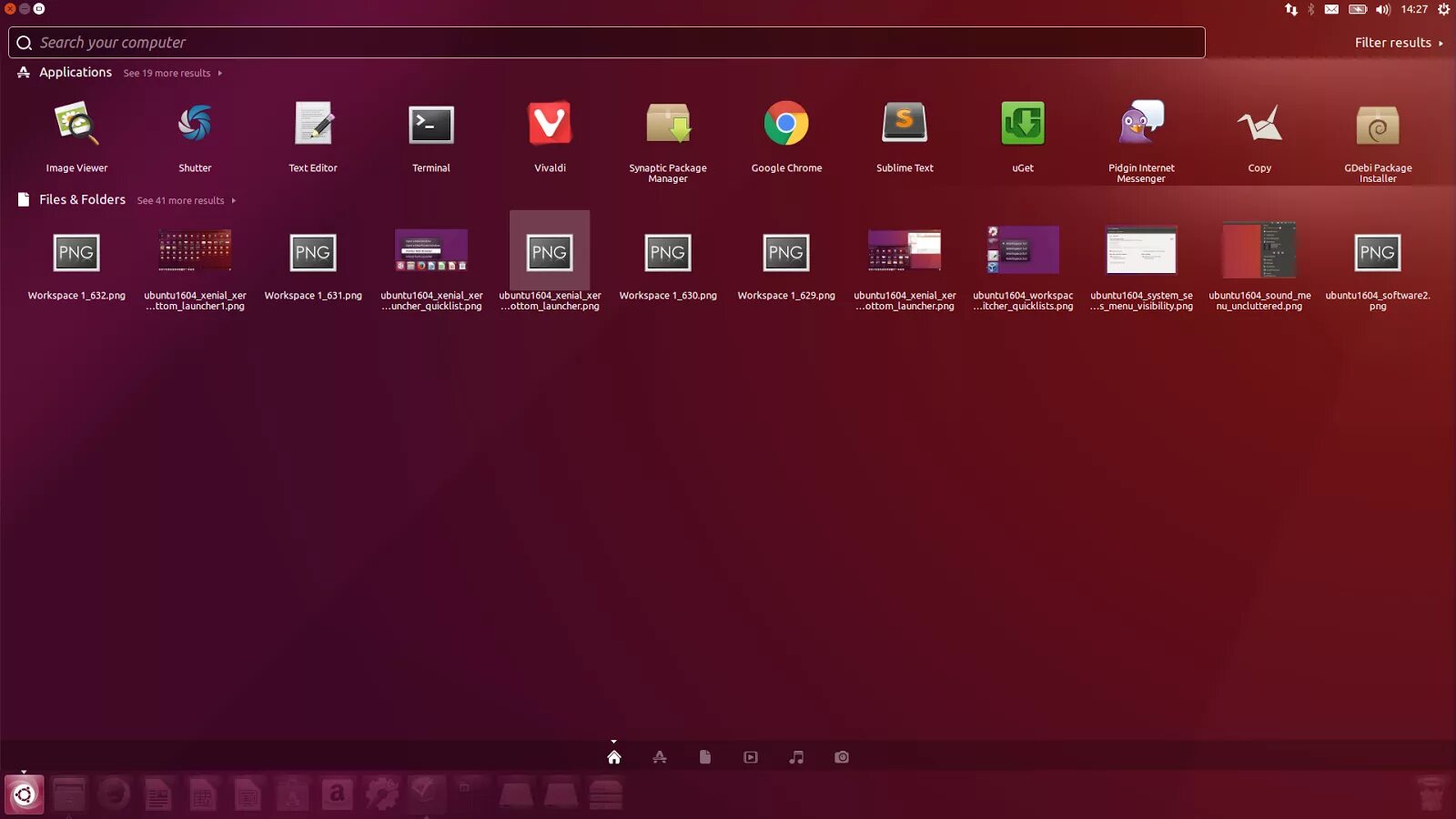The height and width of the screenshot is (819, 1456).
Task: Open ubuntu1604 launcher_quicklist.png thumbnail
Action: (x=431, y=250)
